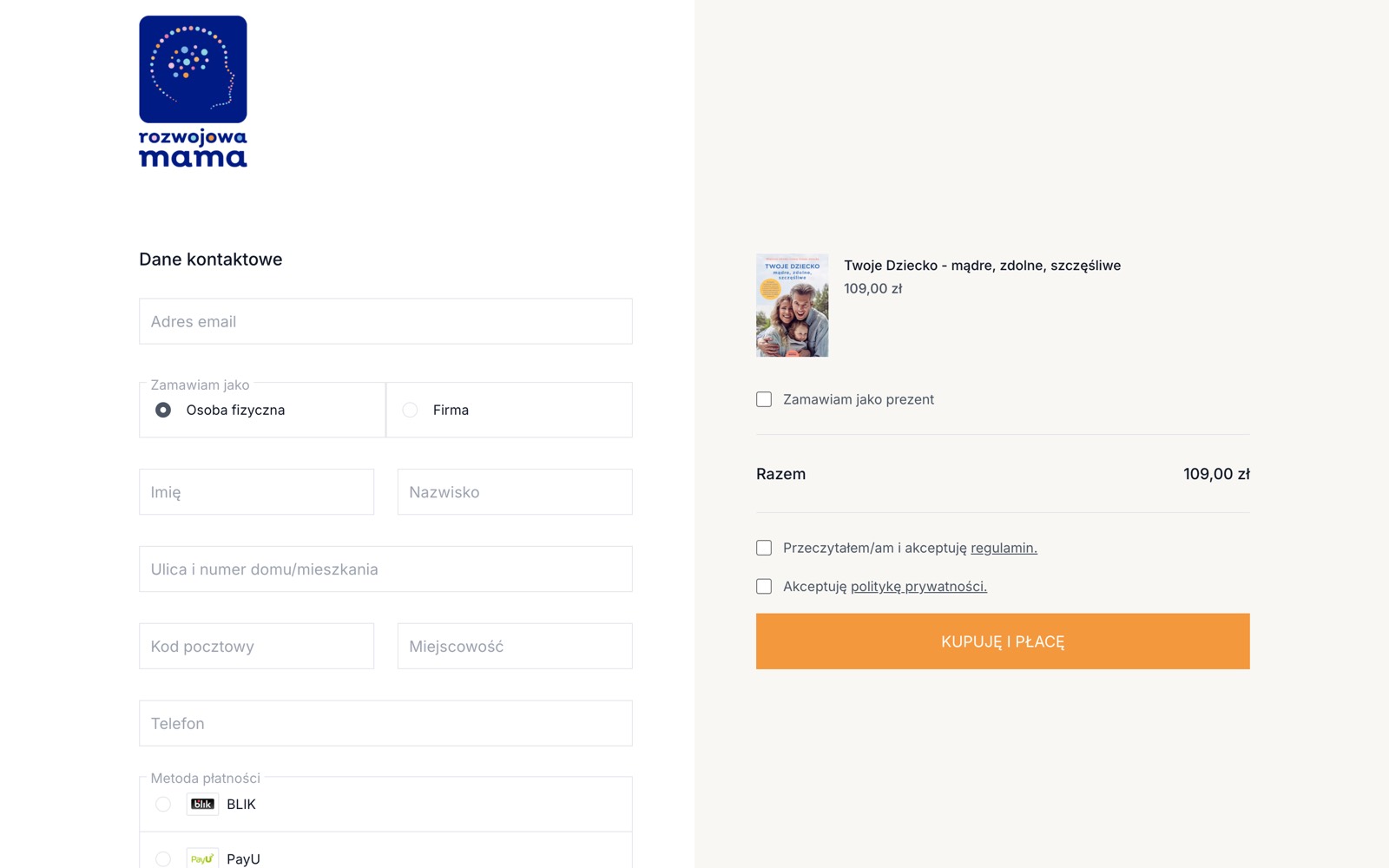Click the Rozwojowa Mama logo

193,91
